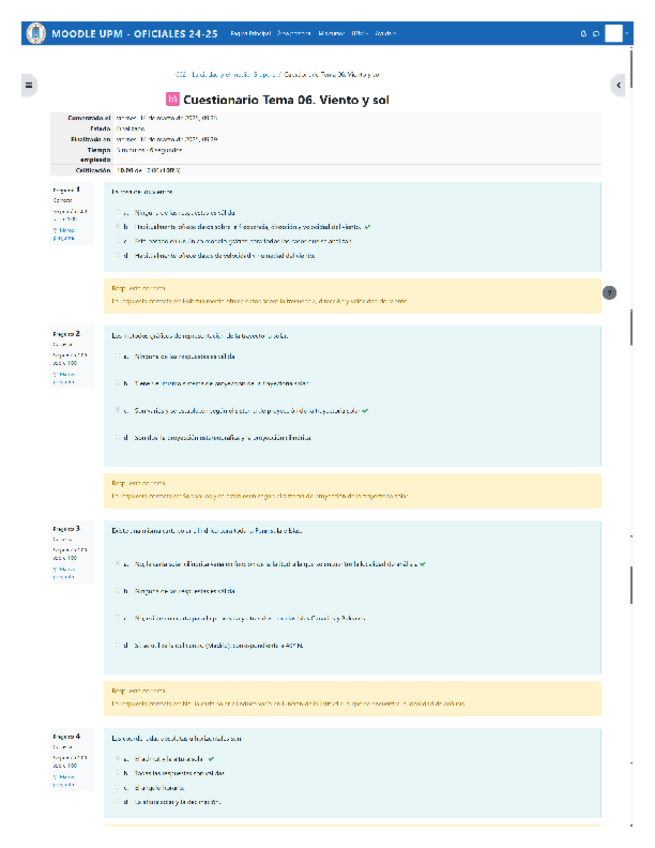Click the Comenzado el date value
655x848 pixels.
[x=167, y=117]
